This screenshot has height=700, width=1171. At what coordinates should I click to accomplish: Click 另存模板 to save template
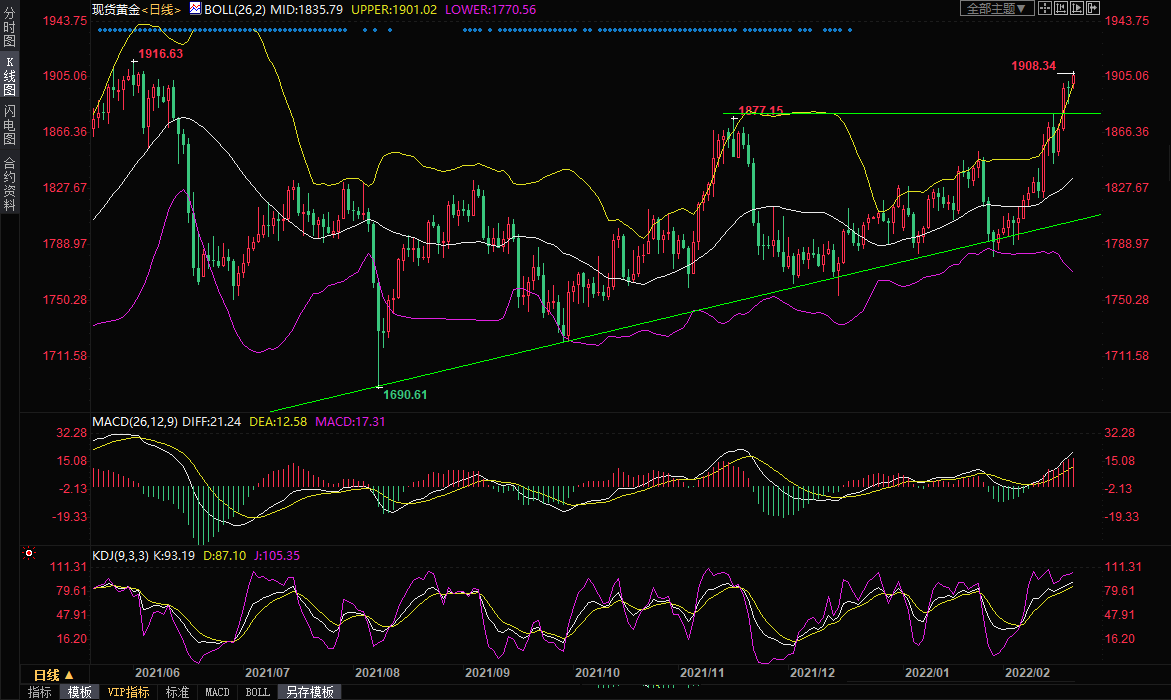308,692
